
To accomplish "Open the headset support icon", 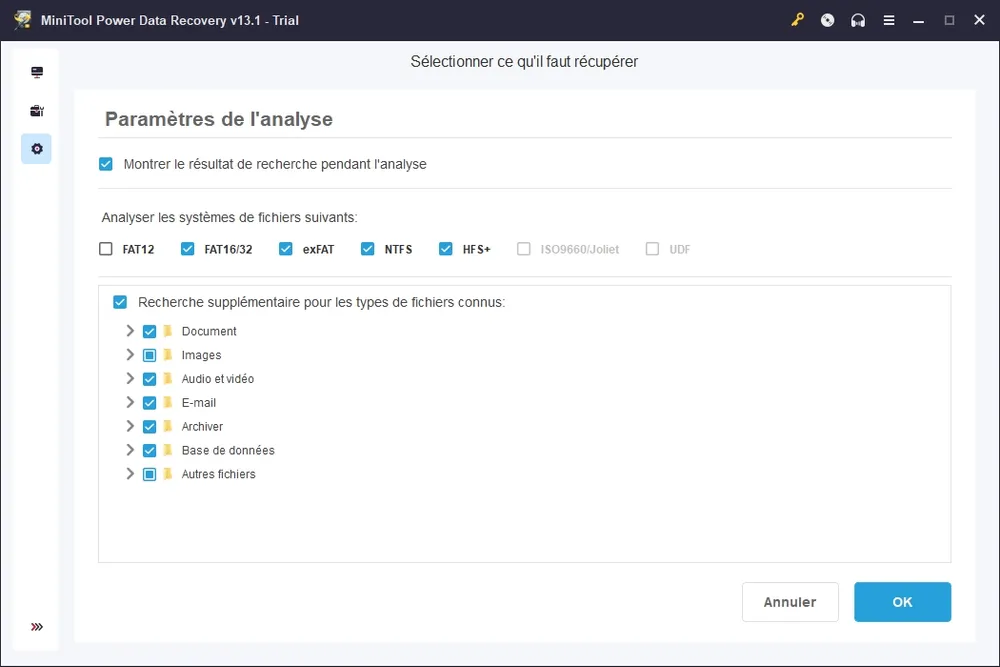I will (858, 20).
